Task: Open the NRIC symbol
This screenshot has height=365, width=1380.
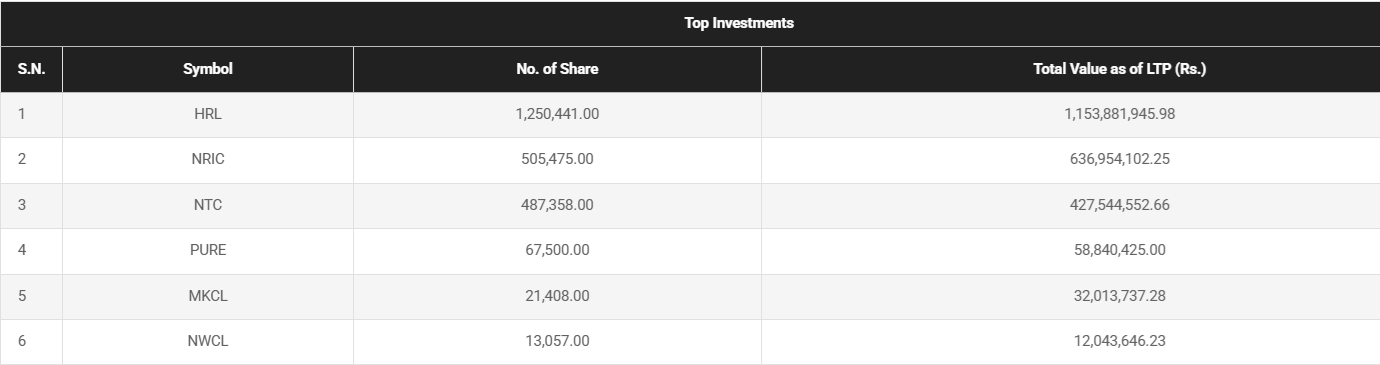Action: tap(208, 160)
